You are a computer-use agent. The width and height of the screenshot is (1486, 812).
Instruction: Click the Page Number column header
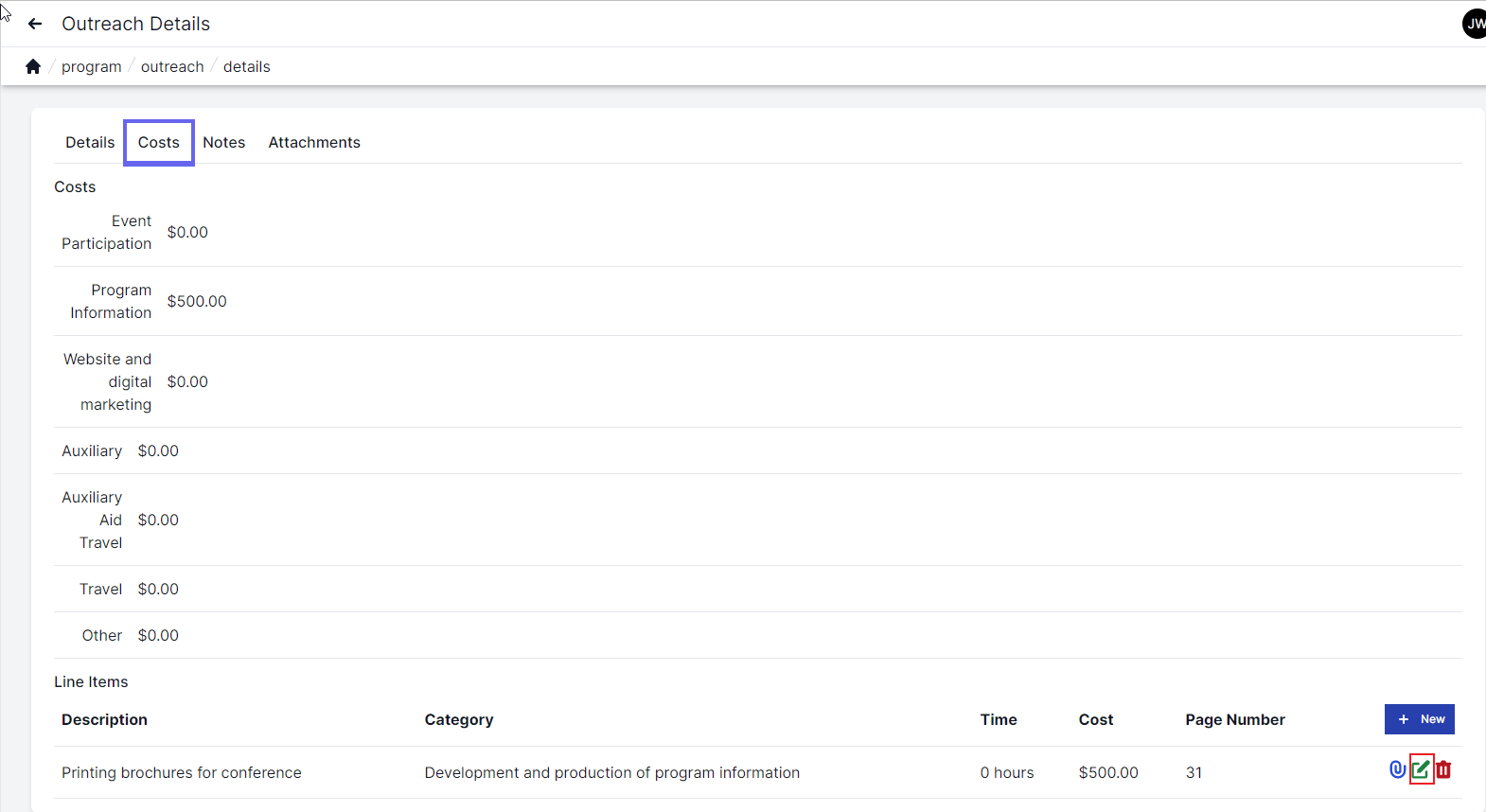(1234, 719)
